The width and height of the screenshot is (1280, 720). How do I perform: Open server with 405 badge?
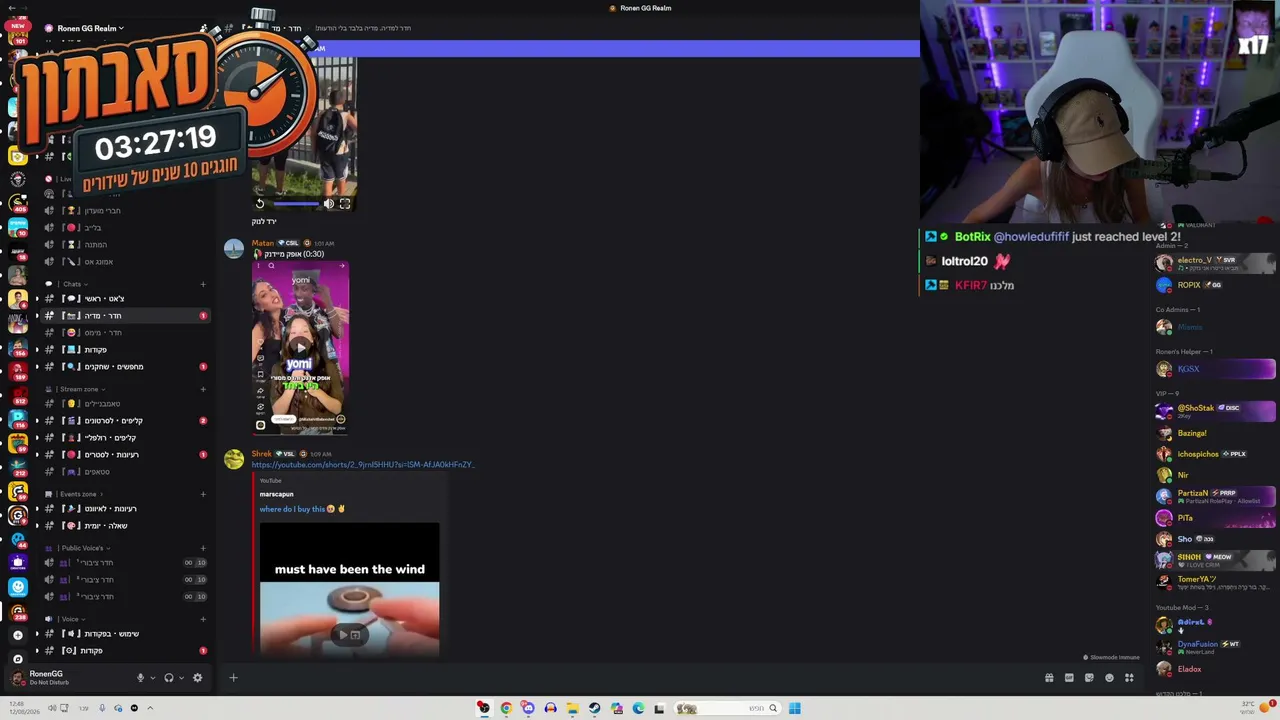tap(17, 203)
